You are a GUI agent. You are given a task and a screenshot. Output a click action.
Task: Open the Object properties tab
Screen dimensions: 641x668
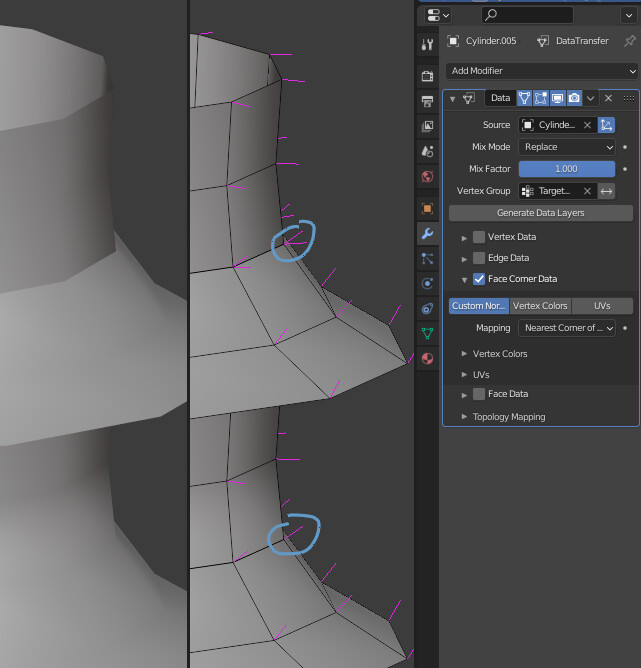pos(427,208)
